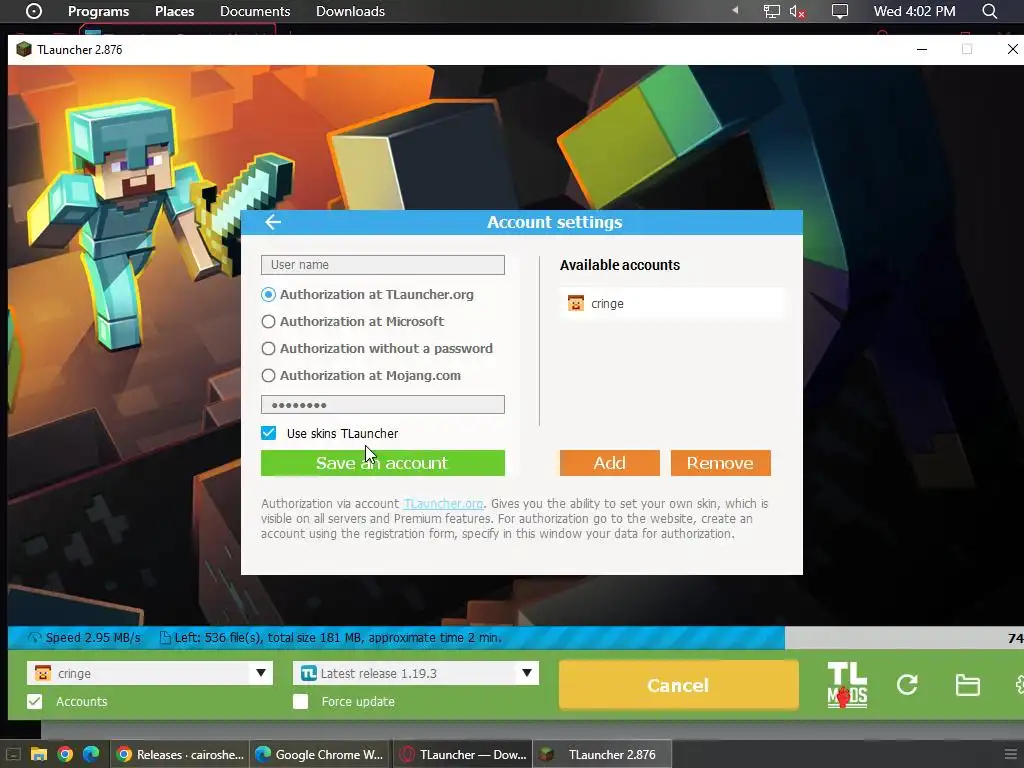Open the Documents menu

[255, 11]
